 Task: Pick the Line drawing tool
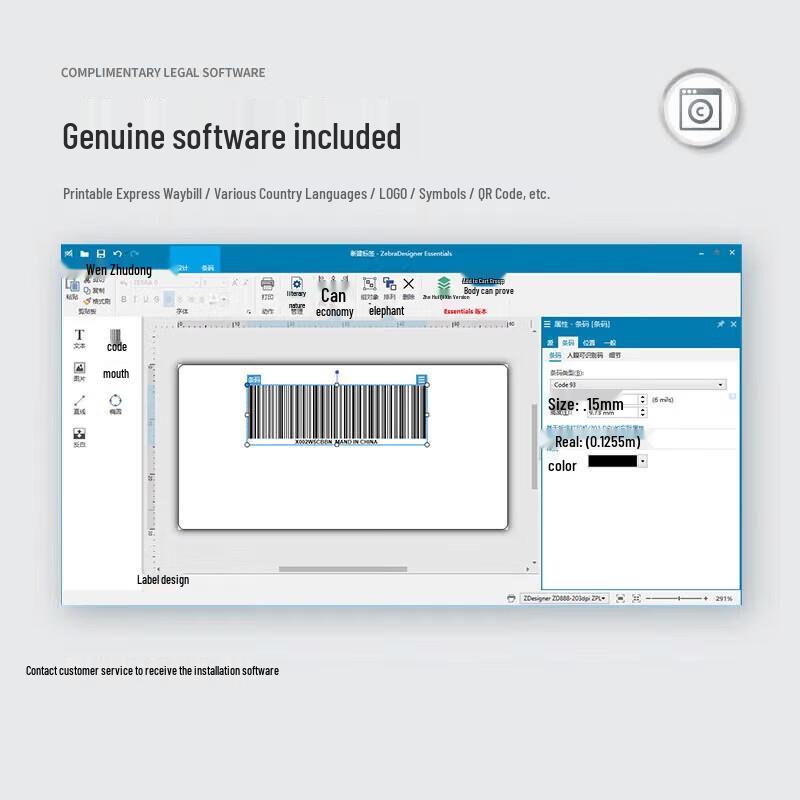pos(80,402)
